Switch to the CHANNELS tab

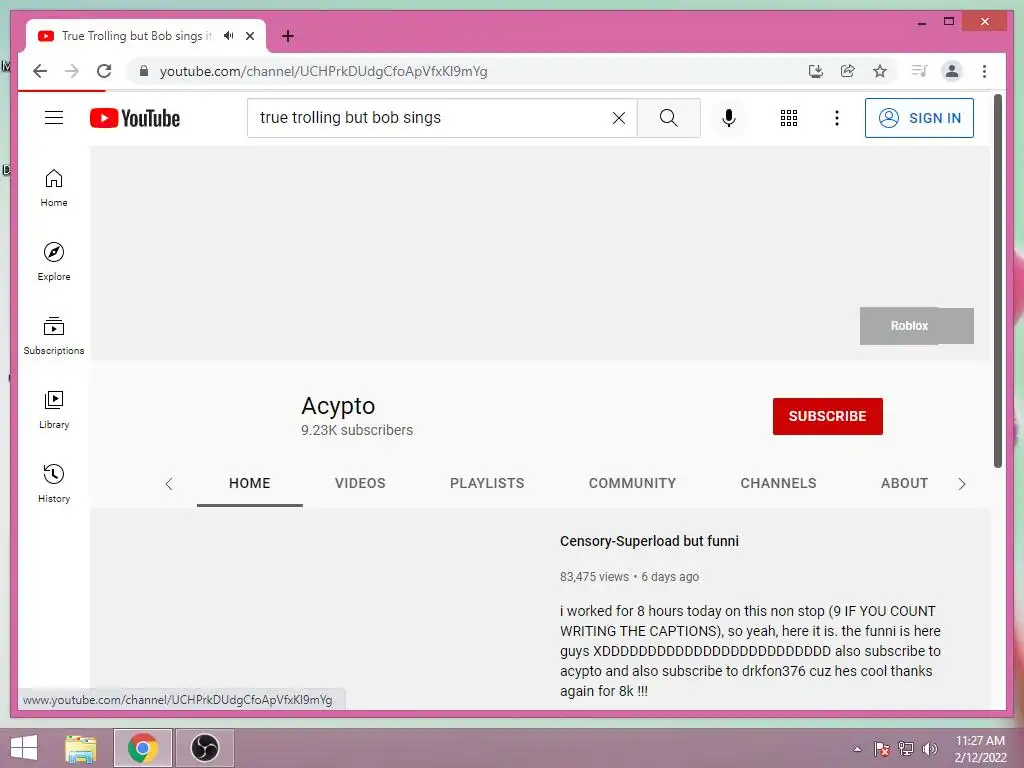coord(778,483)
